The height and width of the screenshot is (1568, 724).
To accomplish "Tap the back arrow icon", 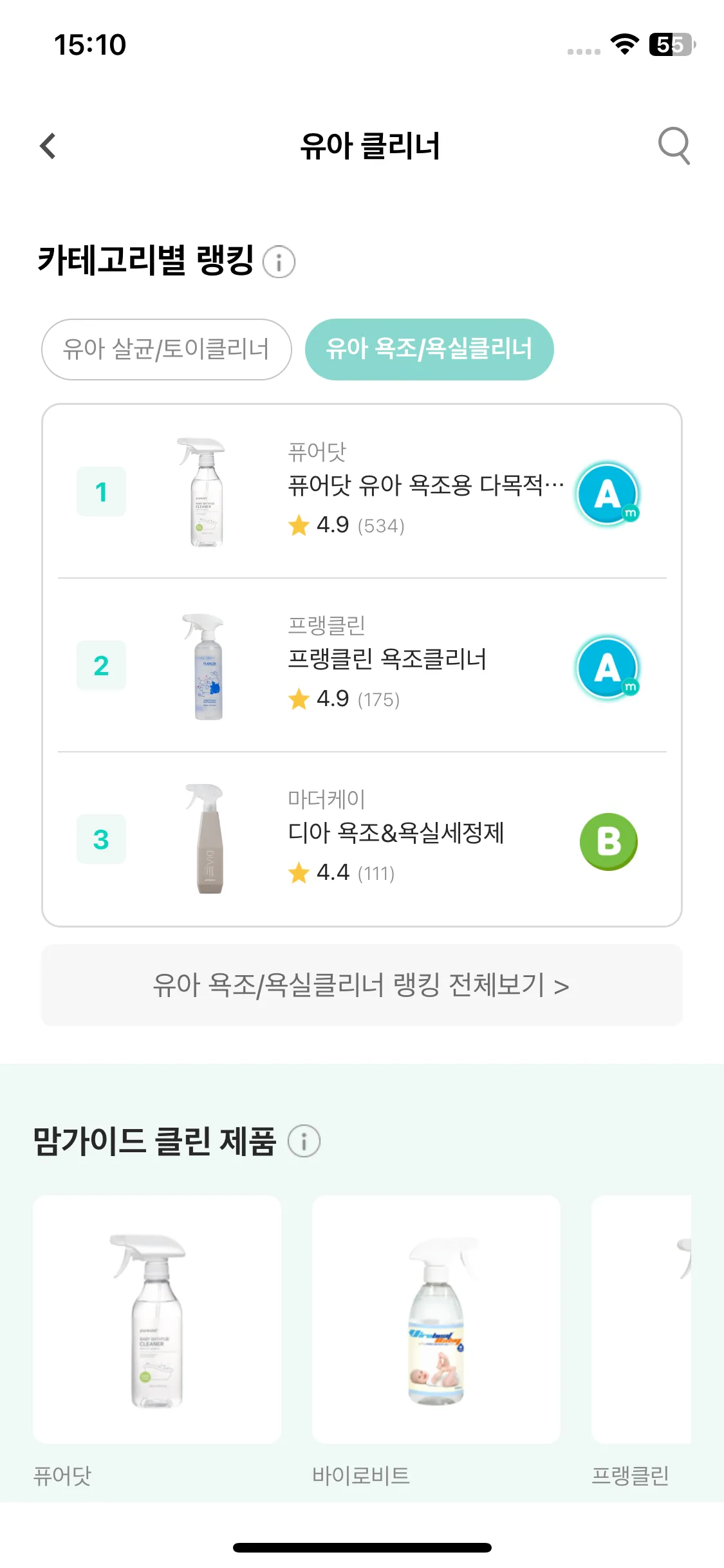I will click(48, 146).
